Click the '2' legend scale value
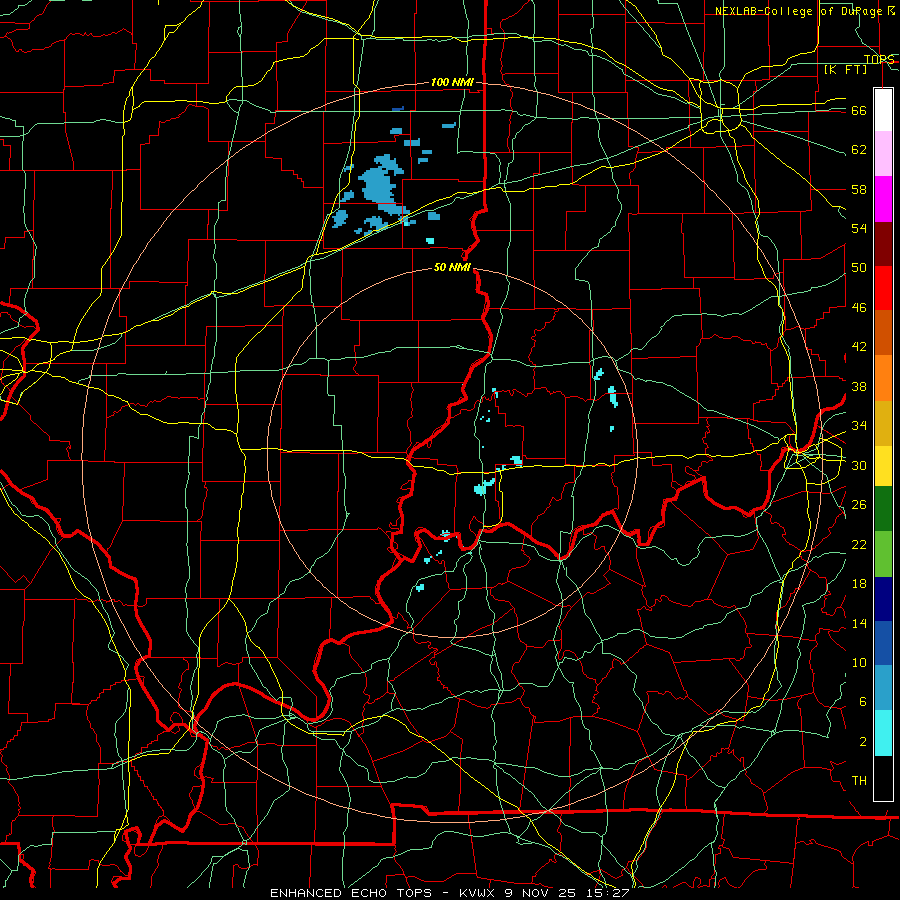This screenshot has height=900, width=900. pyautogui.click(x=863, y=742)
